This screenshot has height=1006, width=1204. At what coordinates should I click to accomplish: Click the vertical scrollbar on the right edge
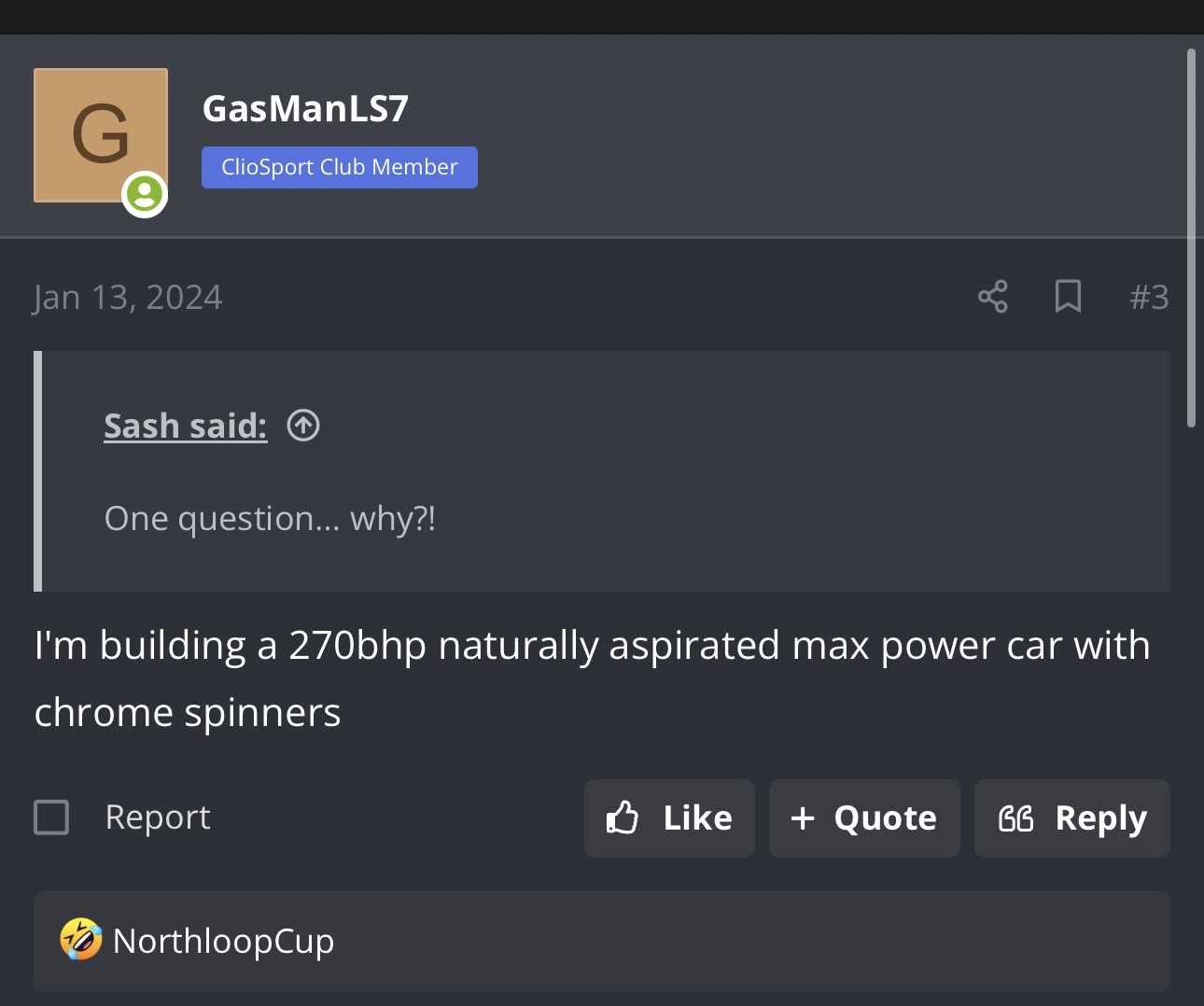point(1191,238)
